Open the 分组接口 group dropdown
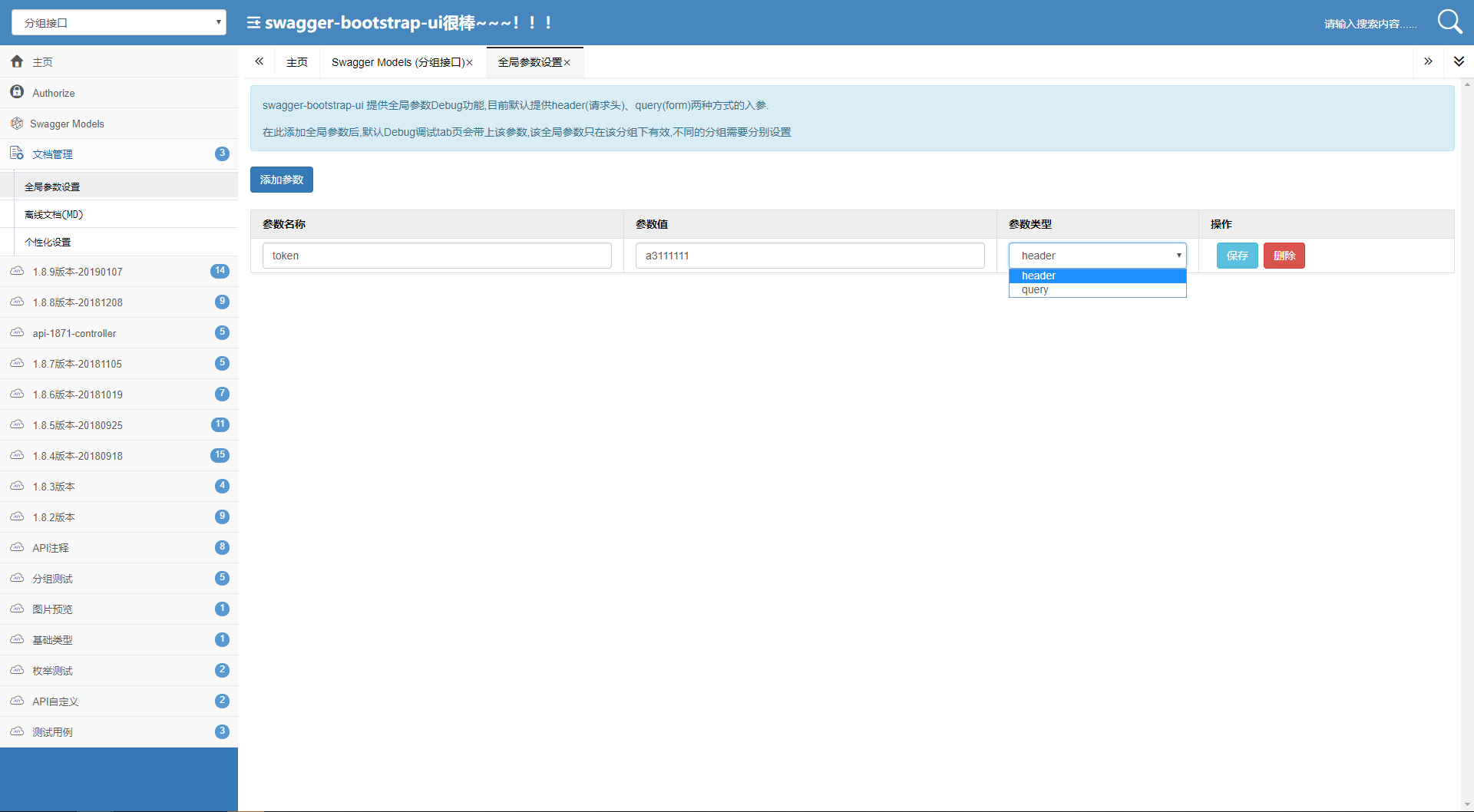 pyautogui.click(x=119, y=22)
